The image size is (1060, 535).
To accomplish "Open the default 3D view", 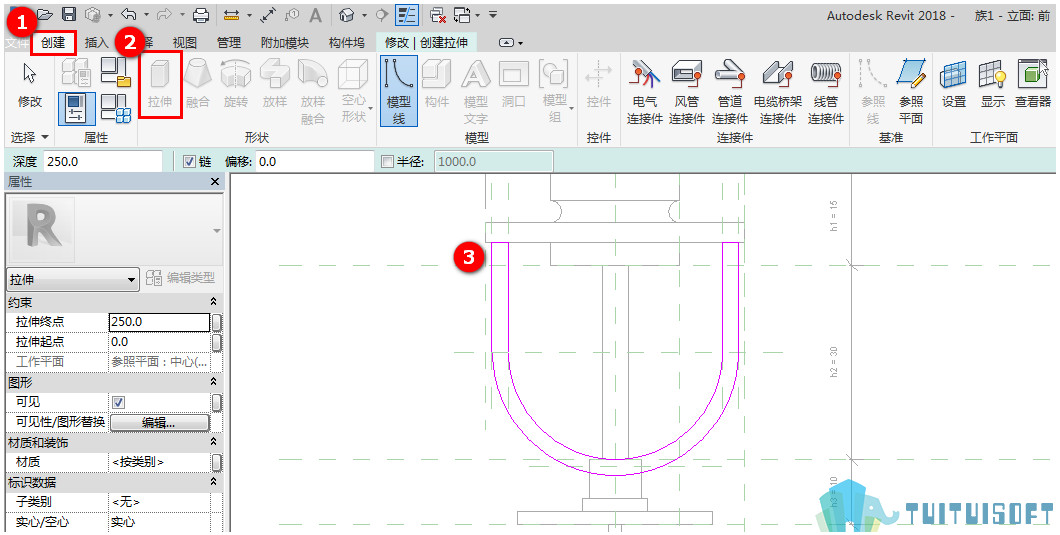I will pos(347,14).
